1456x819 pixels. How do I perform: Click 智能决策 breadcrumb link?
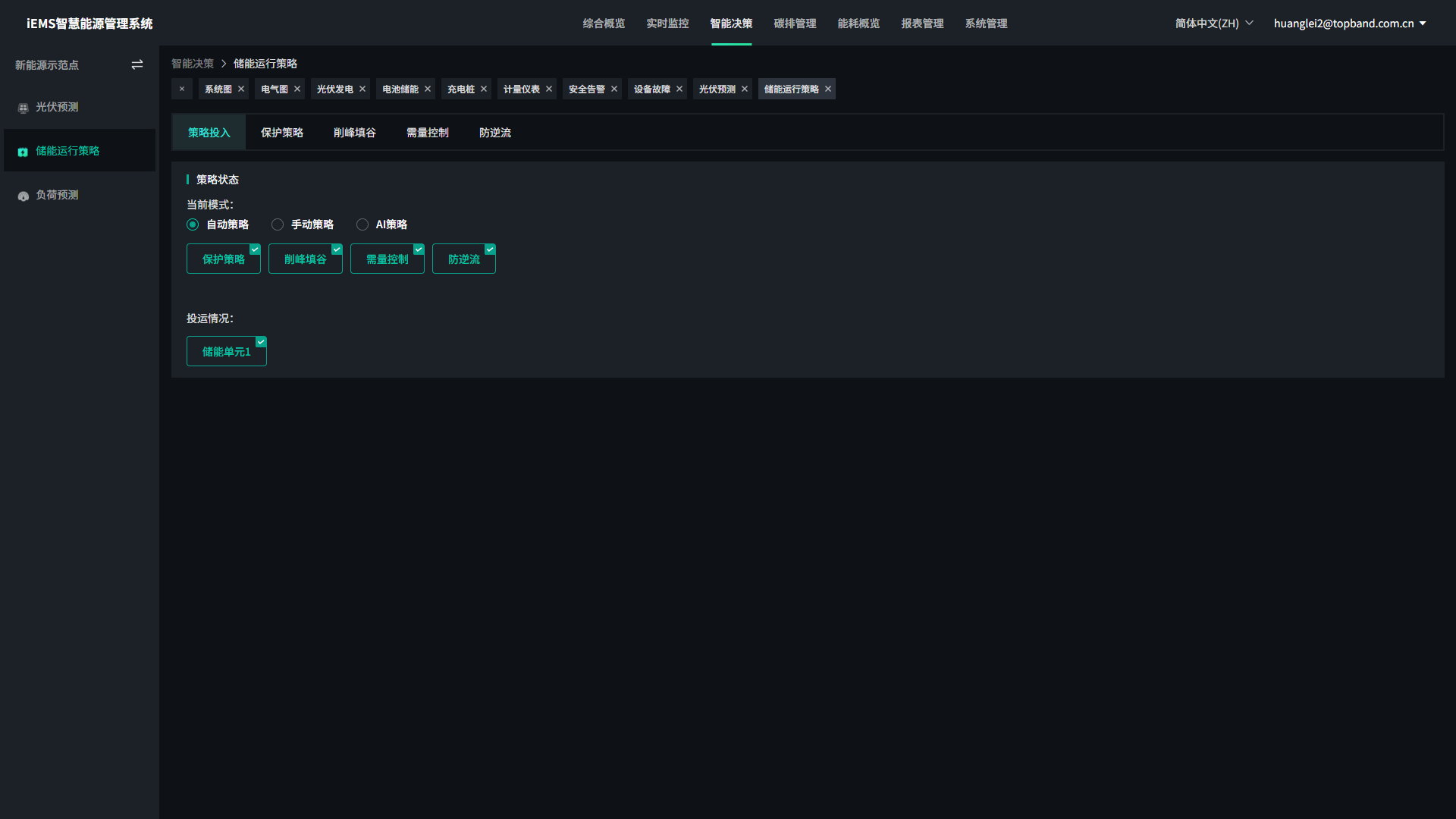[x=193, y=64]
